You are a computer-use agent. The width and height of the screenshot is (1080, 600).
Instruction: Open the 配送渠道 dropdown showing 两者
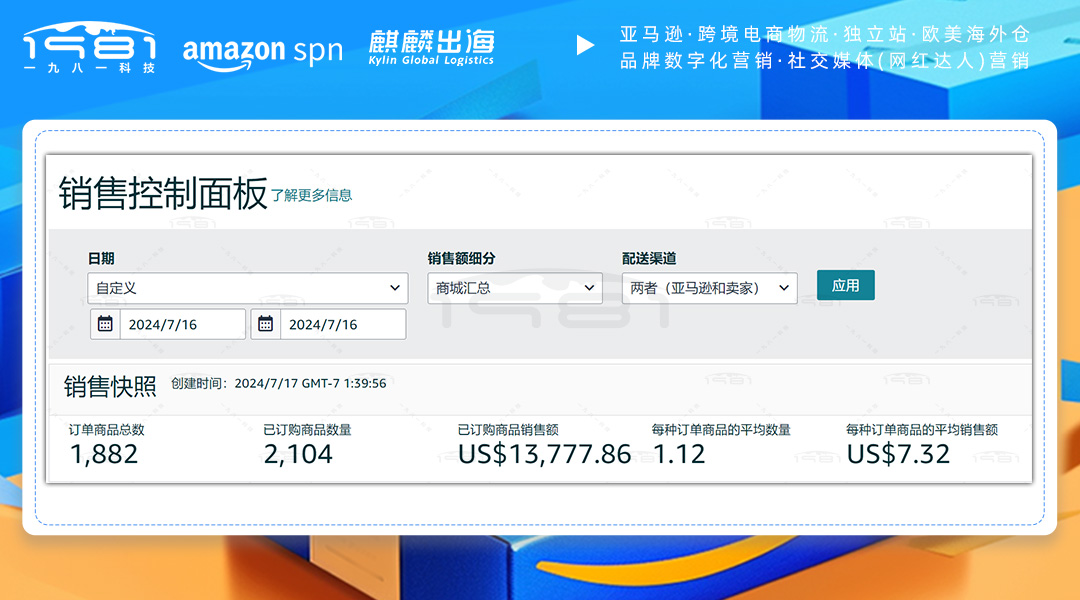point(709,288)
